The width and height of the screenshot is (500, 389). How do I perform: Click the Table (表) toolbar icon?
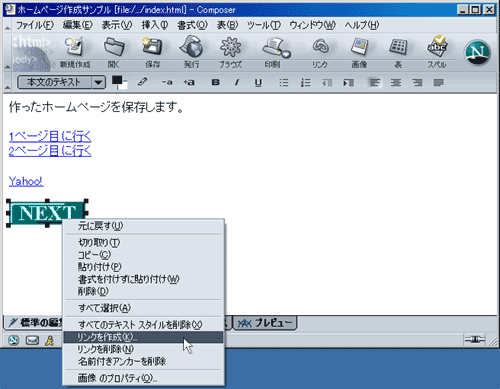pyautogui.click(x=398, y=47)
